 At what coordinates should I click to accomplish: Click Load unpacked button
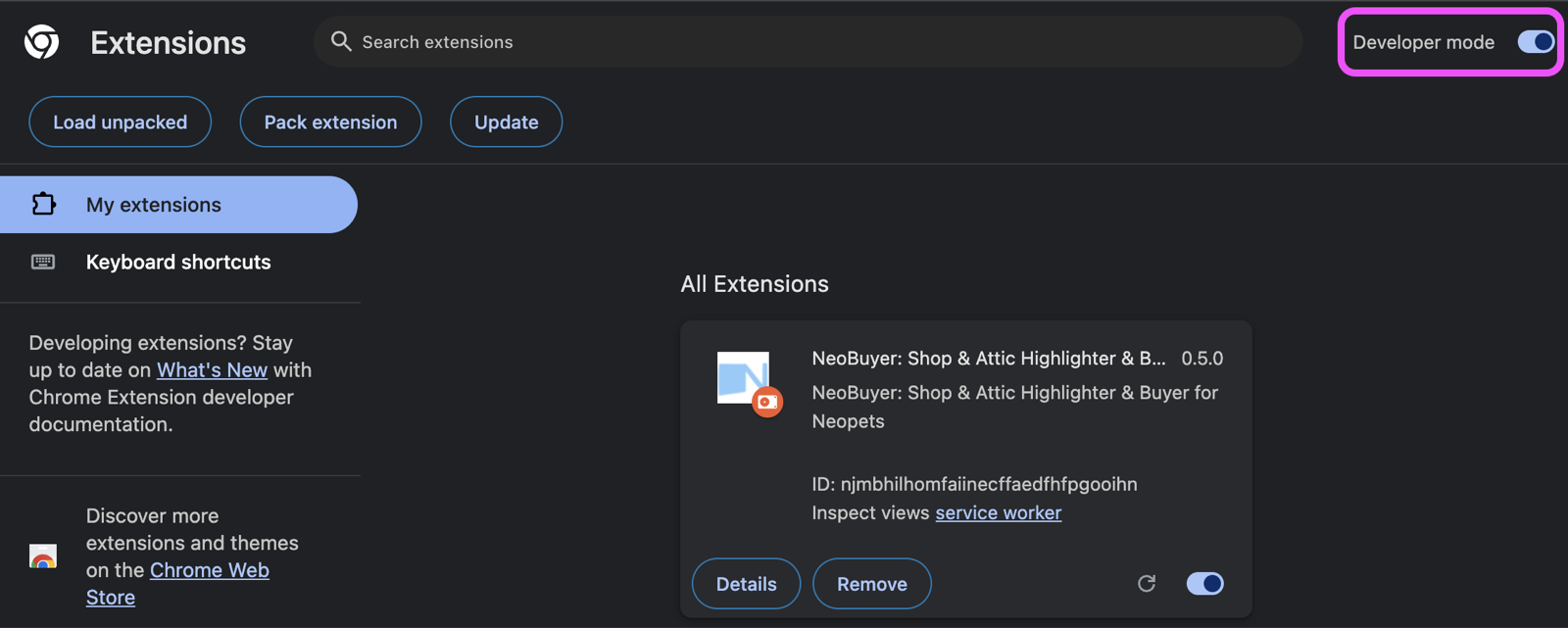point(120,122)
